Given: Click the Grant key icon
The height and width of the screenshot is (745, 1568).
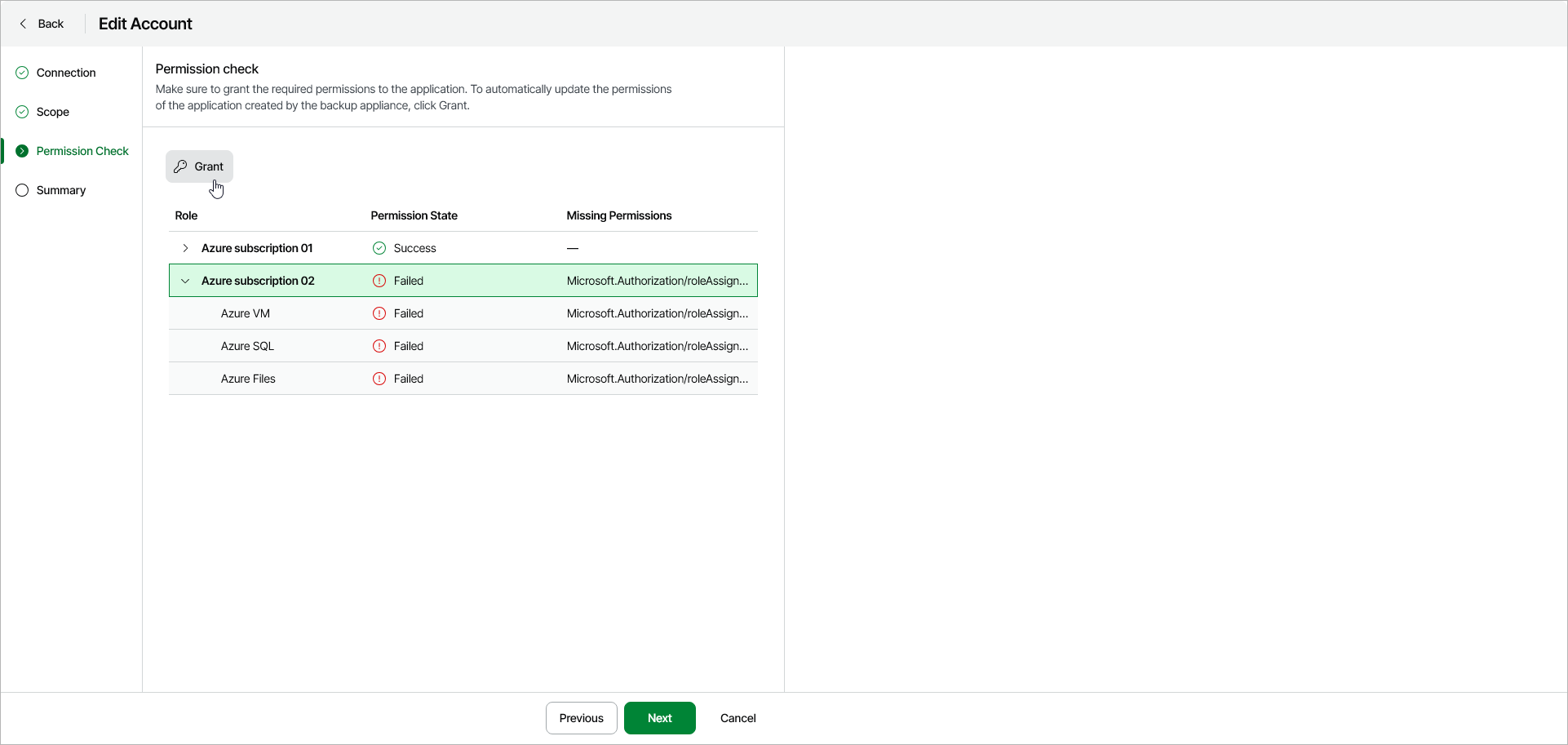Looking at the screenshot, I should (180, 166).
